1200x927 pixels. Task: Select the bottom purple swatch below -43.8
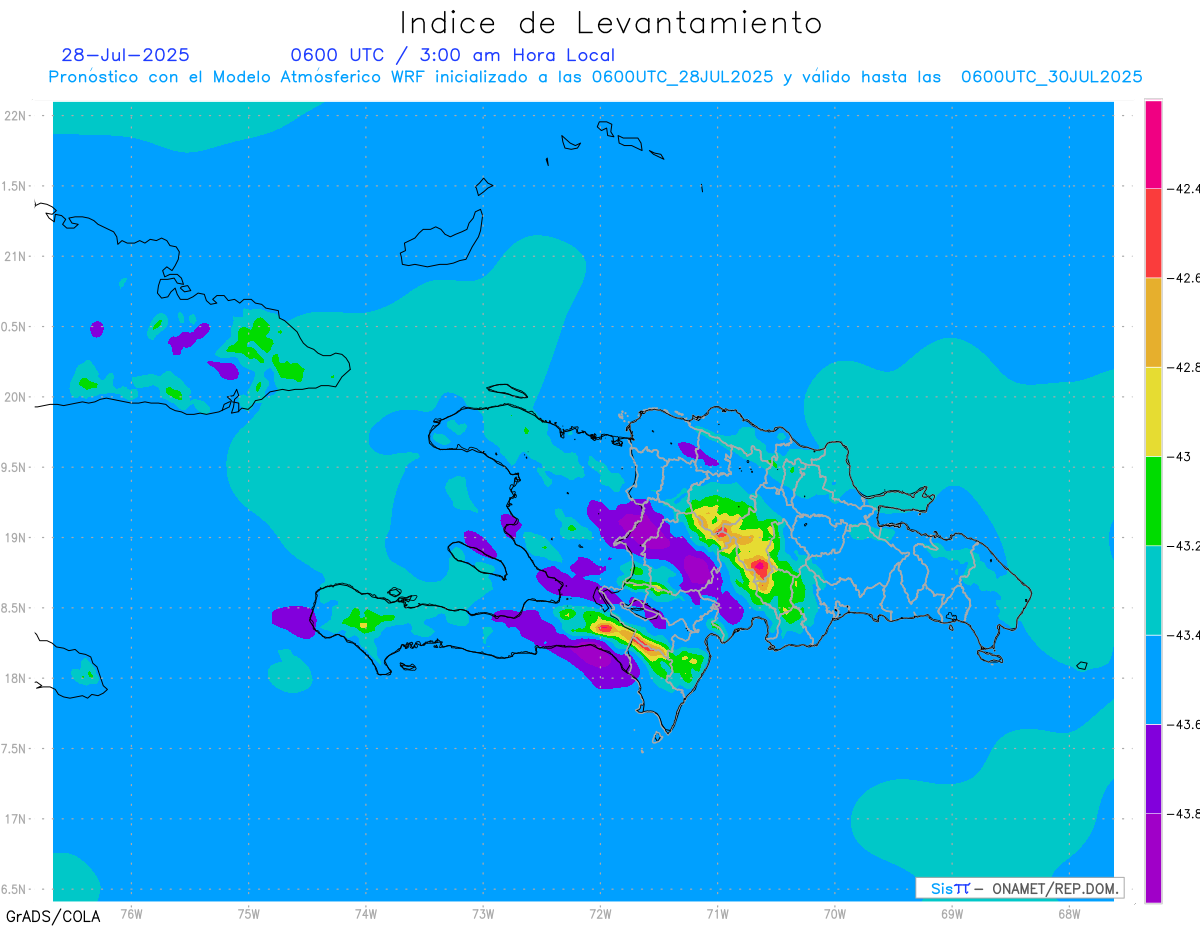click(1153, 858)
